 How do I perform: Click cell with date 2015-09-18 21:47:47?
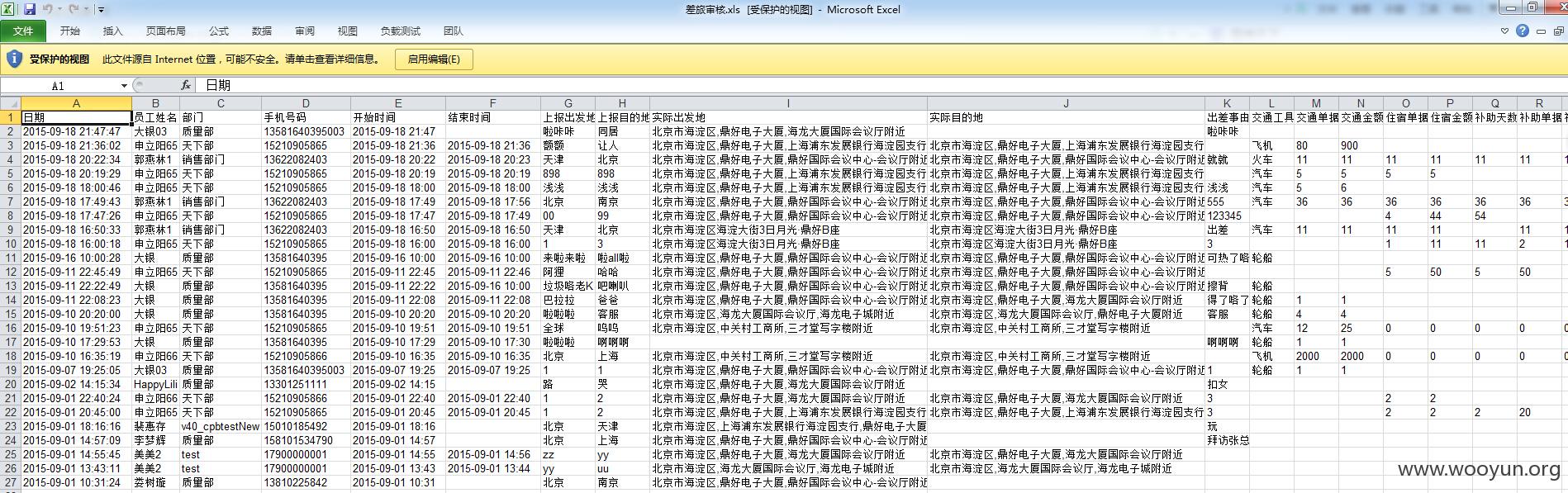(76, 131)
